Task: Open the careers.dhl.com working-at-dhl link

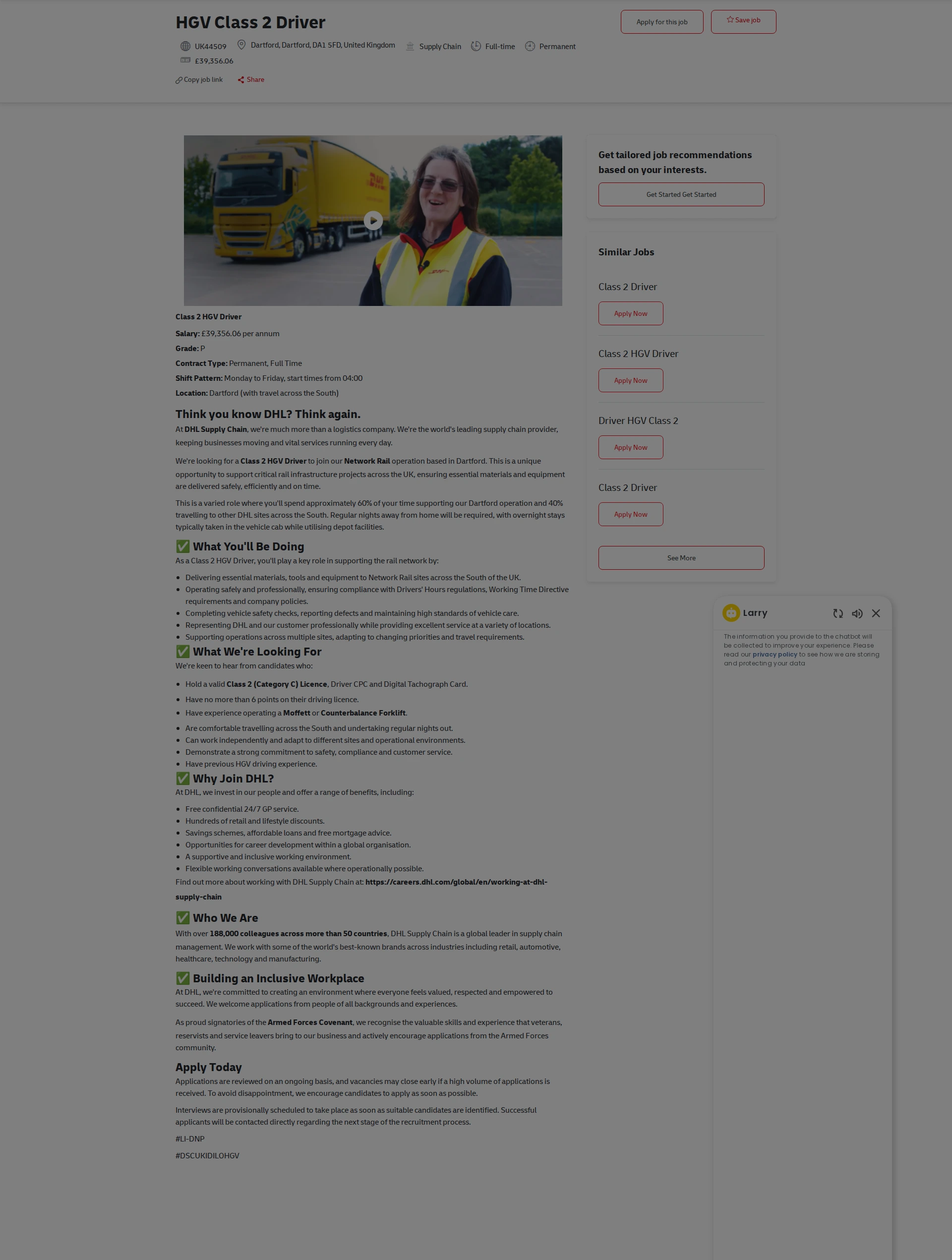Action: pyautogui.click(x=361, y=889)
